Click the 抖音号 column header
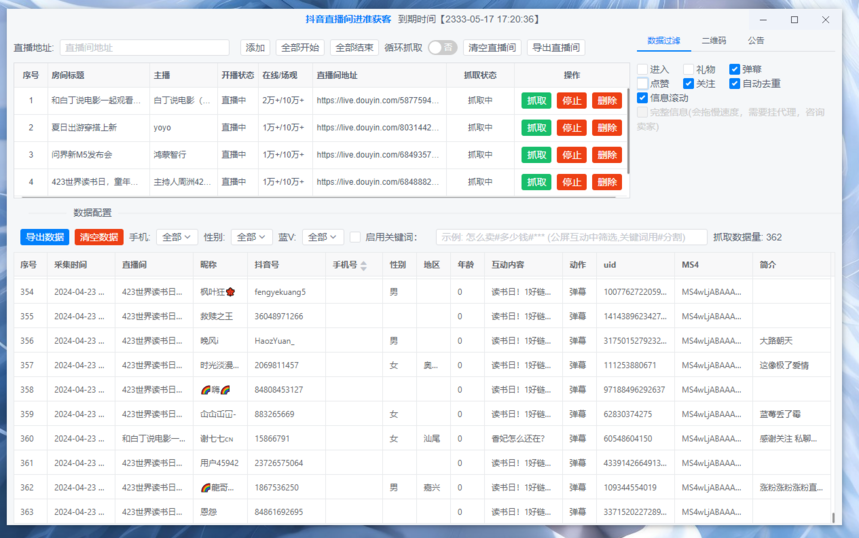Viewport: 859px width, 538px height. (x=267, y=265)
